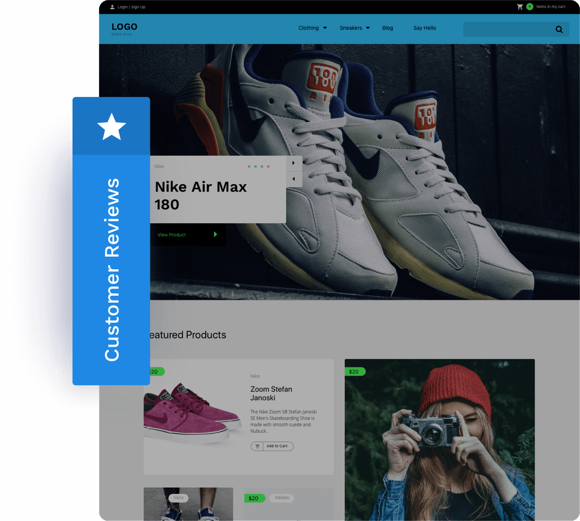
Task: Open the Blog menu item
Action: (388, 28)
